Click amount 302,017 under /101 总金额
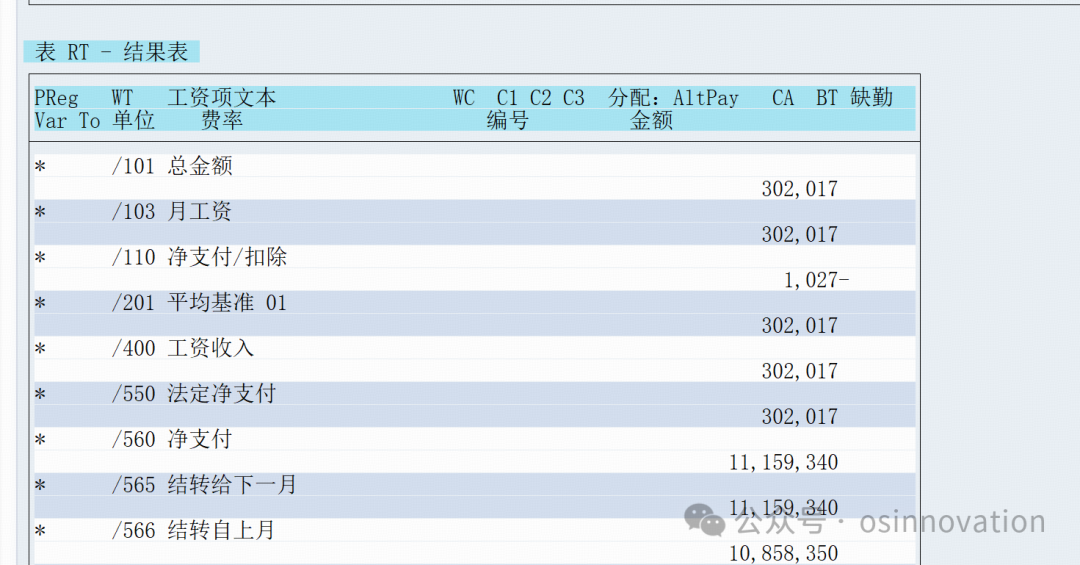 click(800, 189)
